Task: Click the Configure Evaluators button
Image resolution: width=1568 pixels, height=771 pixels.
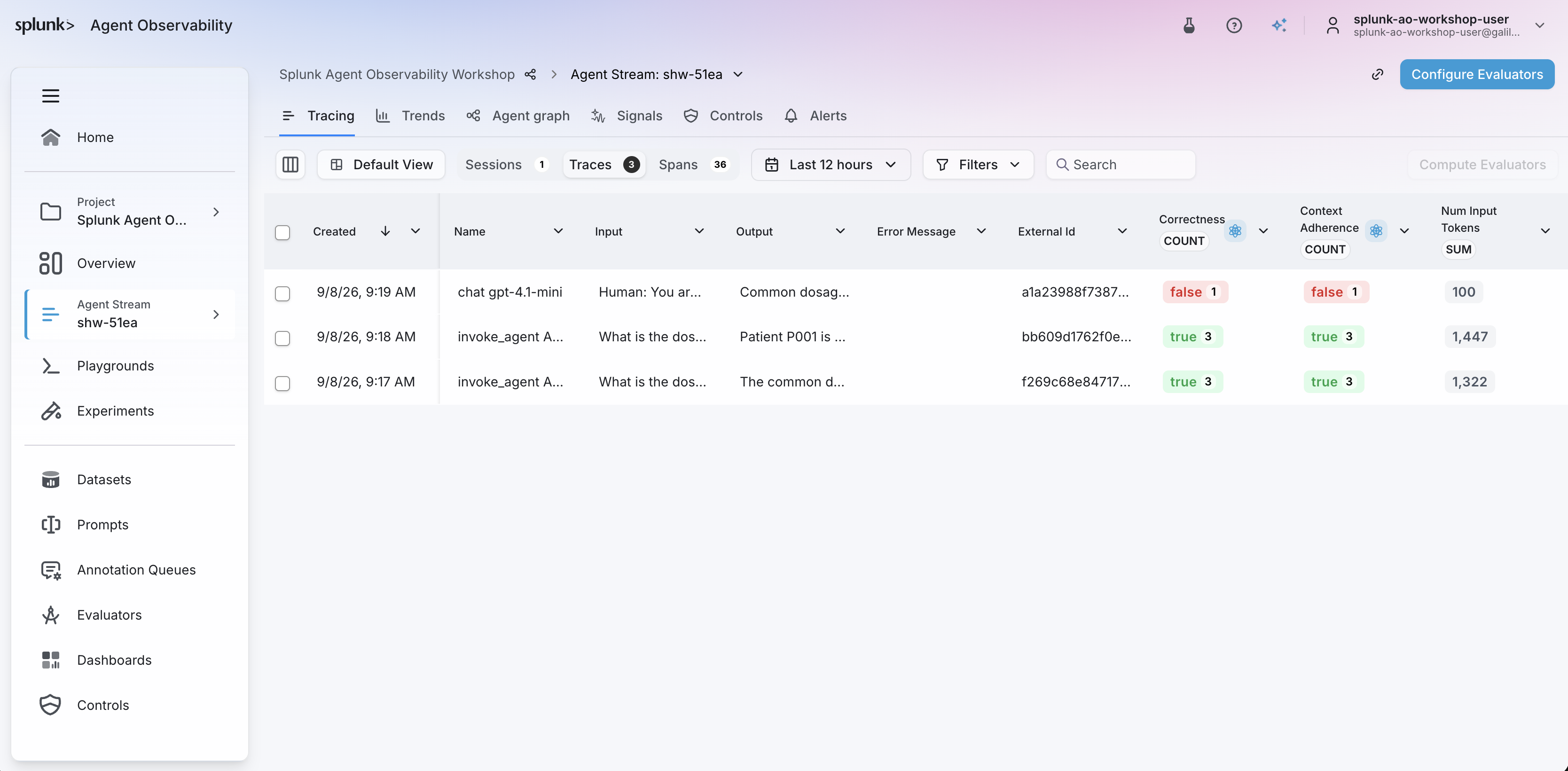Action: 1477,74
